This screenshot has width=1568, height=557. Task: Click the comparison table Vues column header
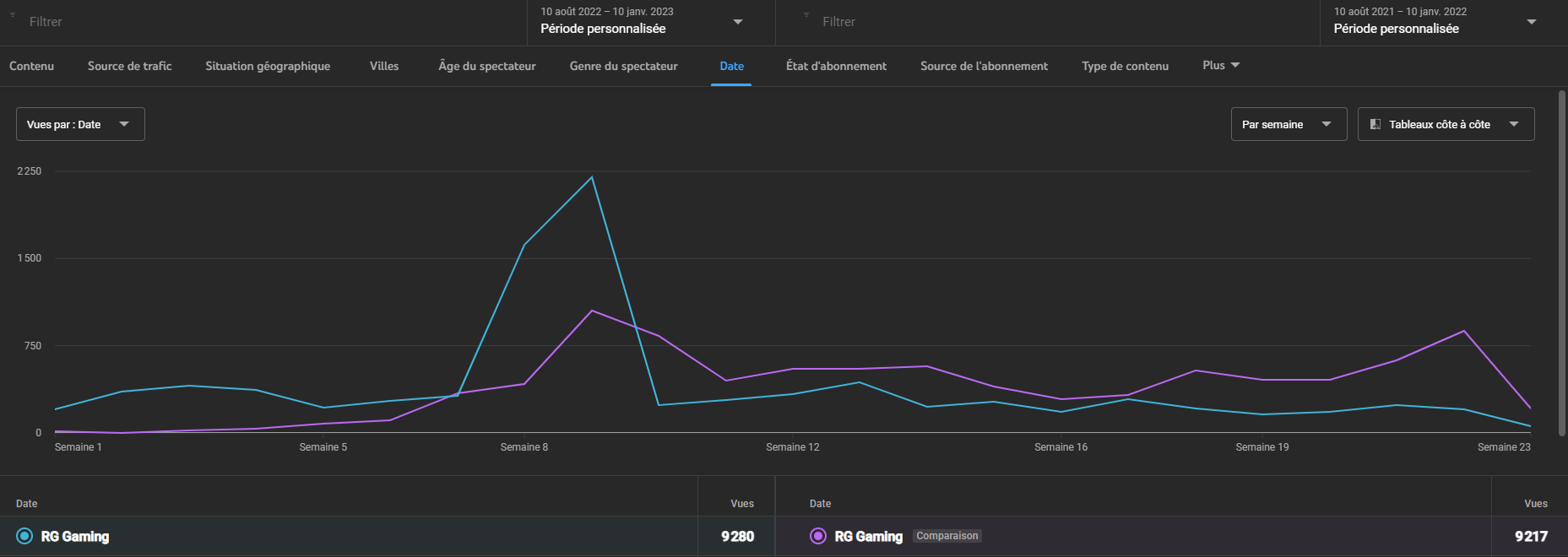coord(1536,504)
